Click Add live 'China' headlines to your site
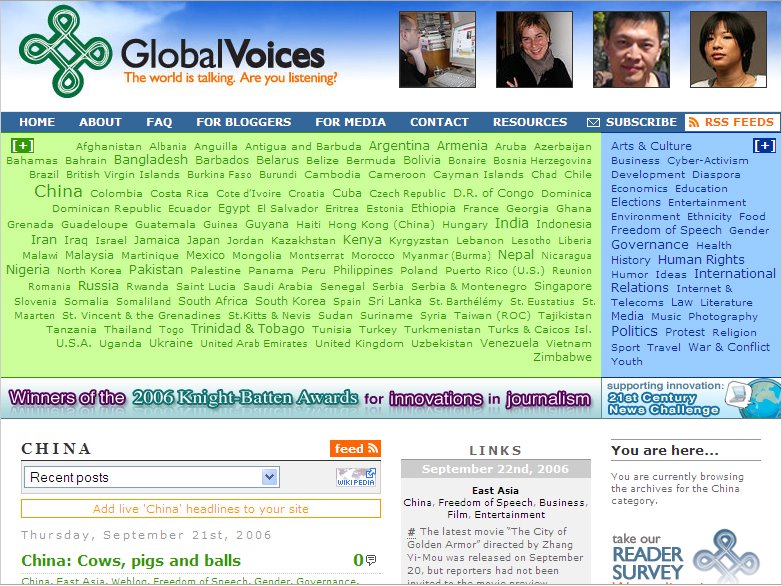 click(x=200, y=509)
